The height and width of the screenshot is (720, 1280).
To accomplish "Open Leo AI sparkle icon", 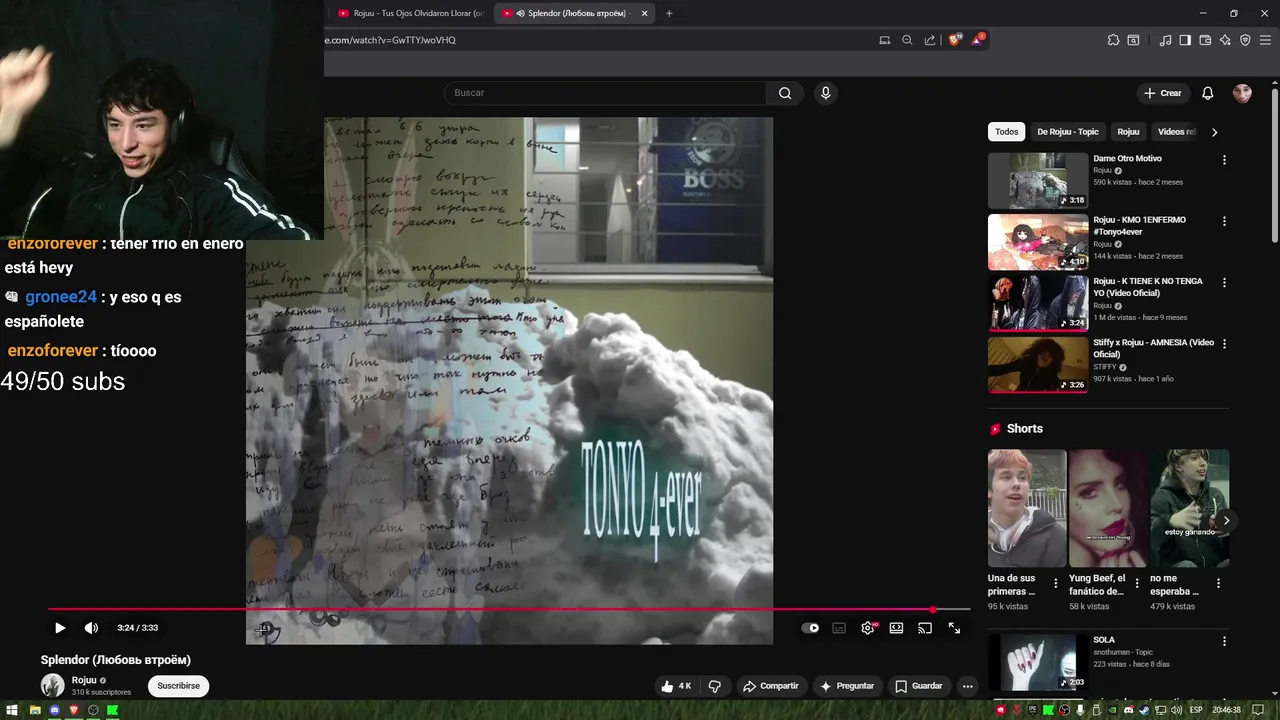I will (1225, 40).
